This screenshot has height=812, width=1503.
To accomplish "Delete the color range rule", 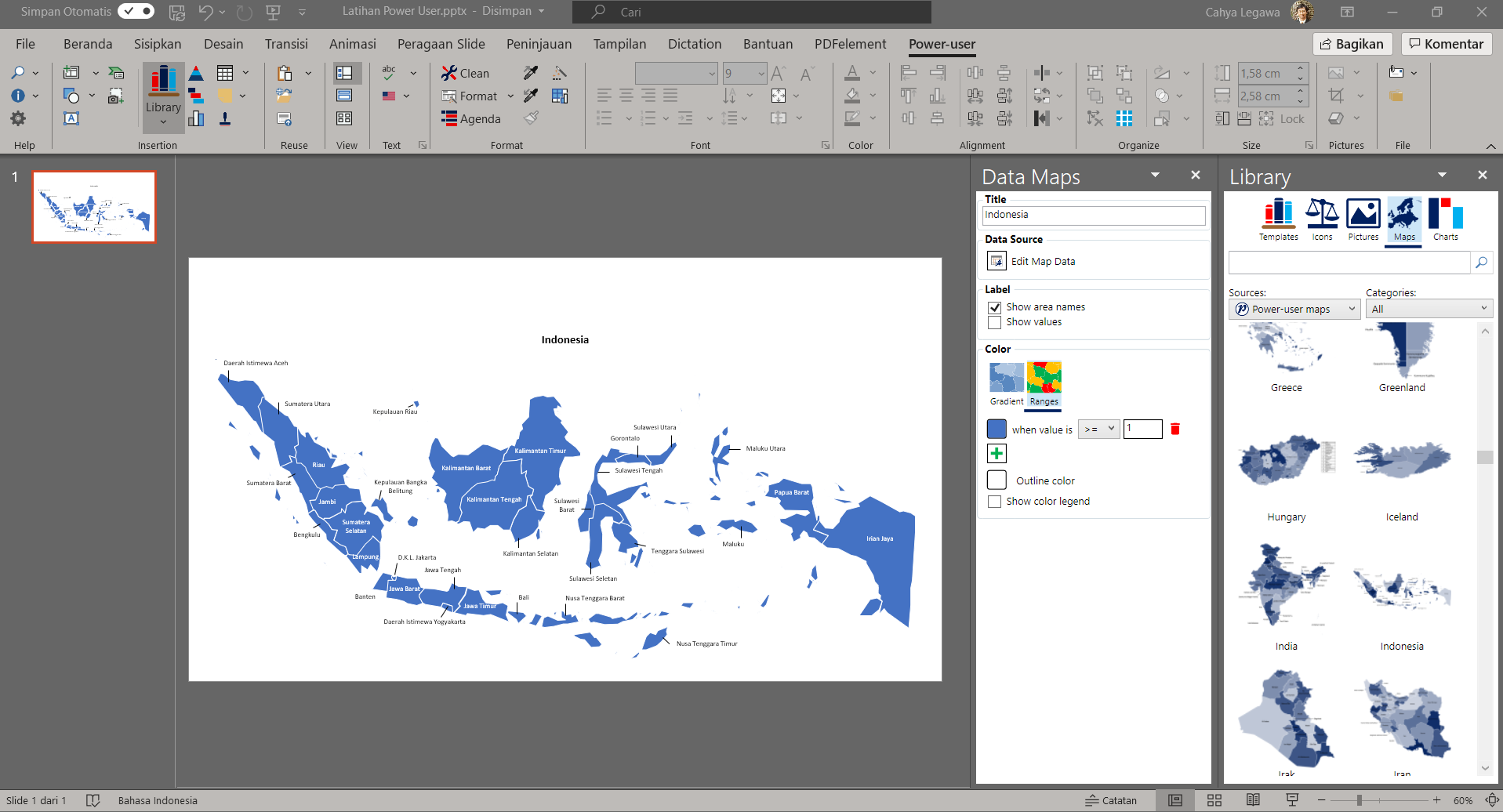I will [1174, 429].
